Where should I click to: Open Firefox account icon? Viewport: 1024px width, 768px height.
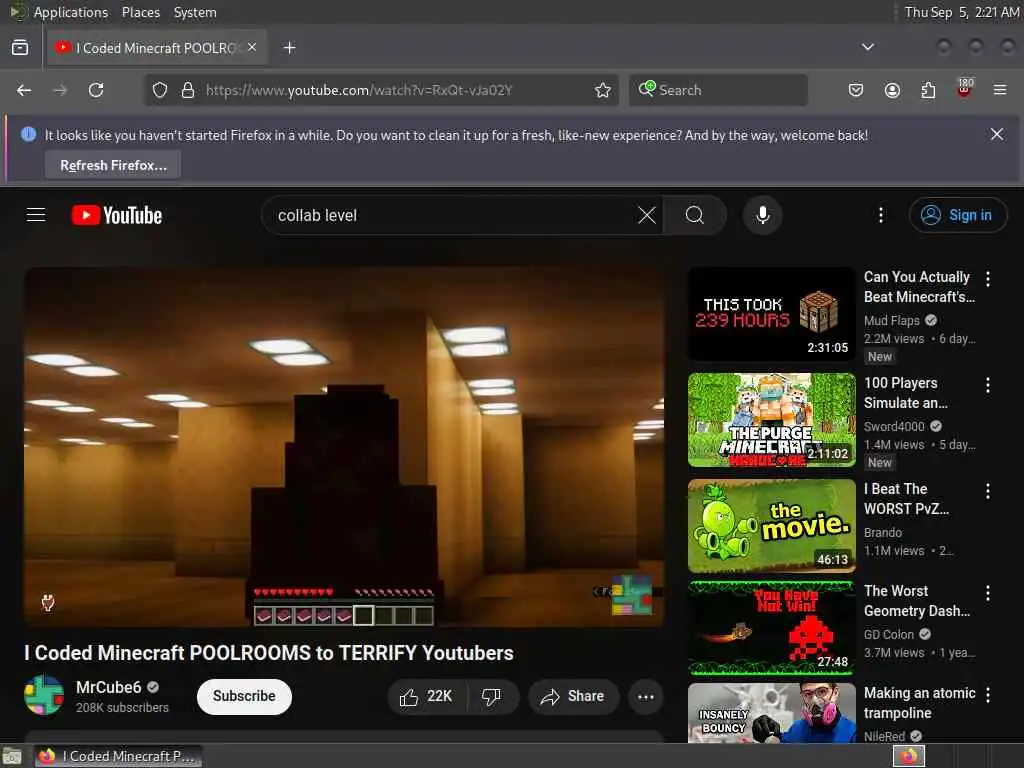(x=892, y=90)
